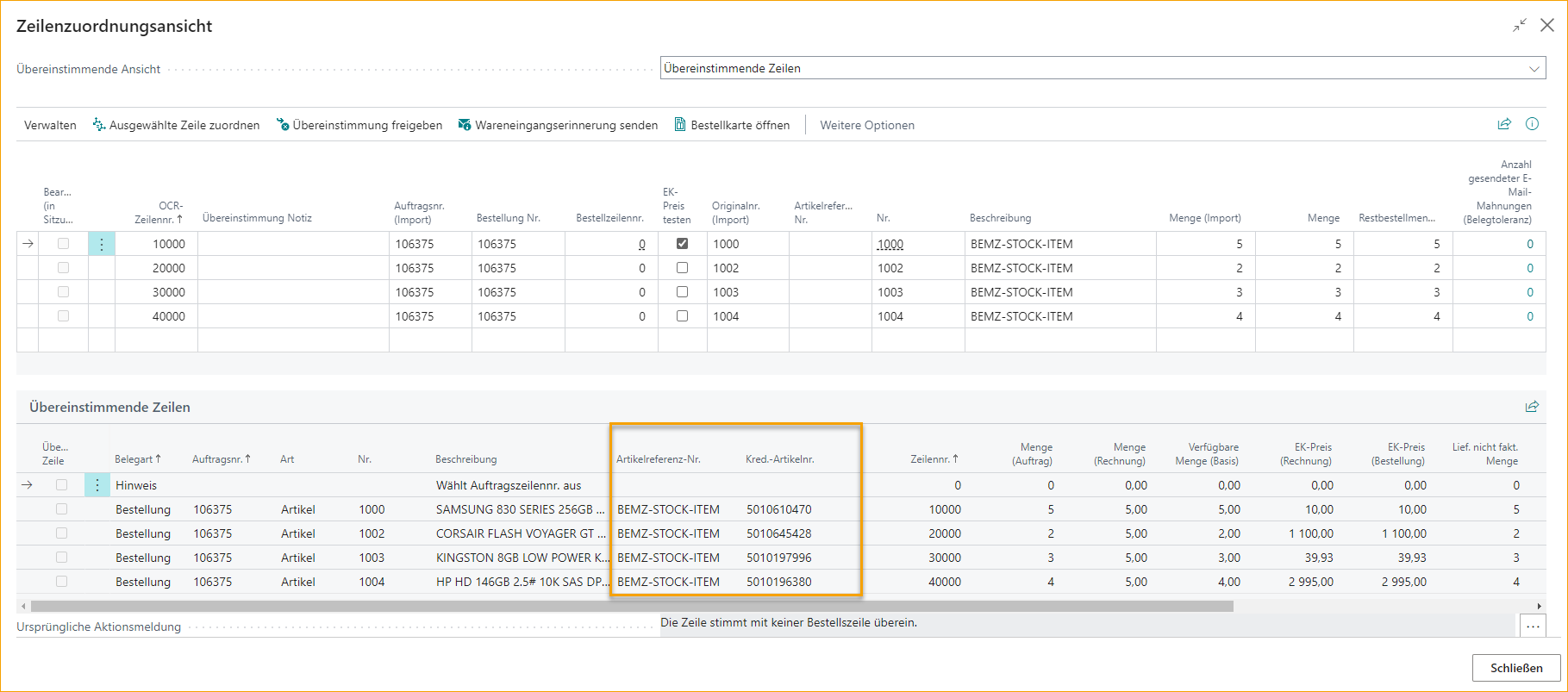Share the Übereinstimmende Zeilen list via icon
1568x692 pixels.
pyautogui.click(x=1532, y=407)
